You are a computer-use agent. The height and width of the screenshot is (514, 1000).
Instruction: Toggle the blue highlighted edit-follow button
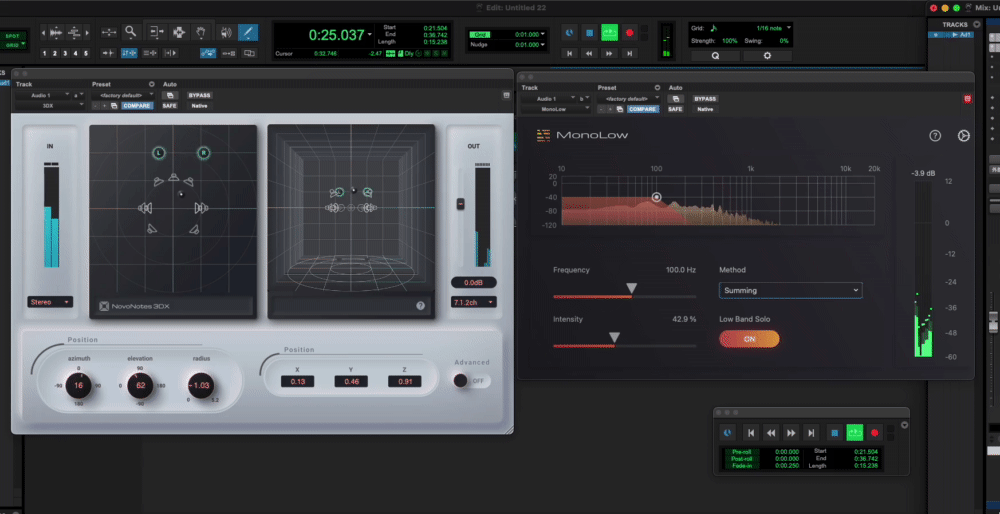(208, 53)
